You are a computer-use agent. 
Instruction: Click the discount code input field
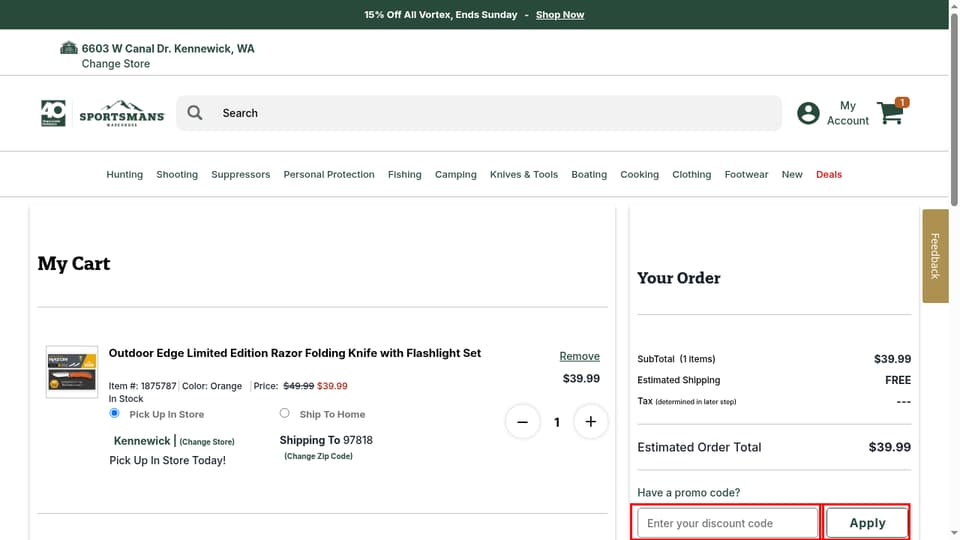727,523
